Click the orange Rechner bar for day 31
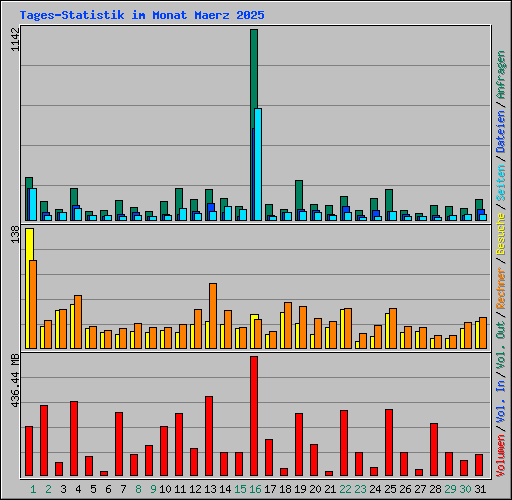The image size is (512, 500). tap(483, 333)
